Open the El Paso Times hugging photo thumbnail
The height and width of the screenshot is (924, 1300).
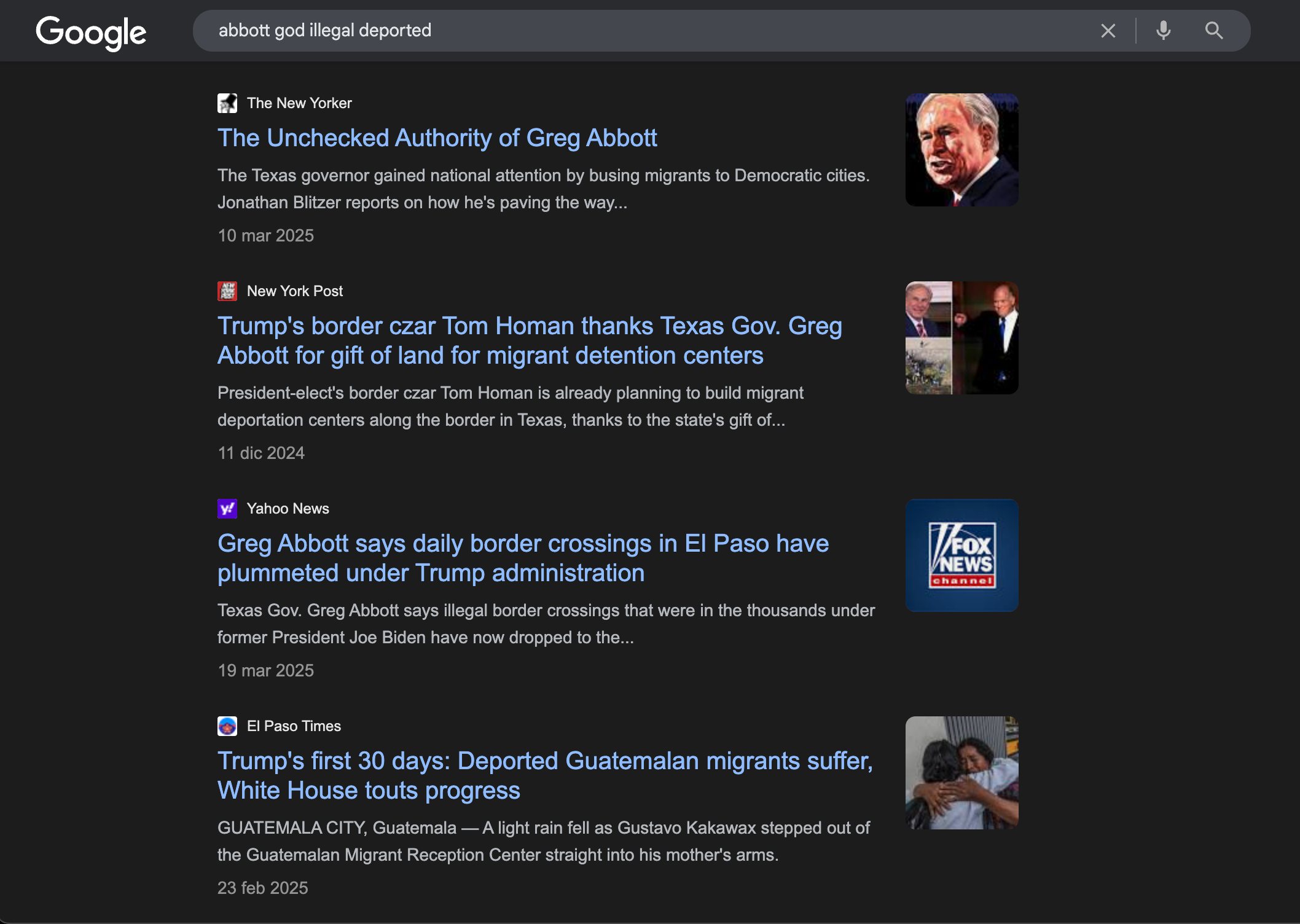(961, 773)
